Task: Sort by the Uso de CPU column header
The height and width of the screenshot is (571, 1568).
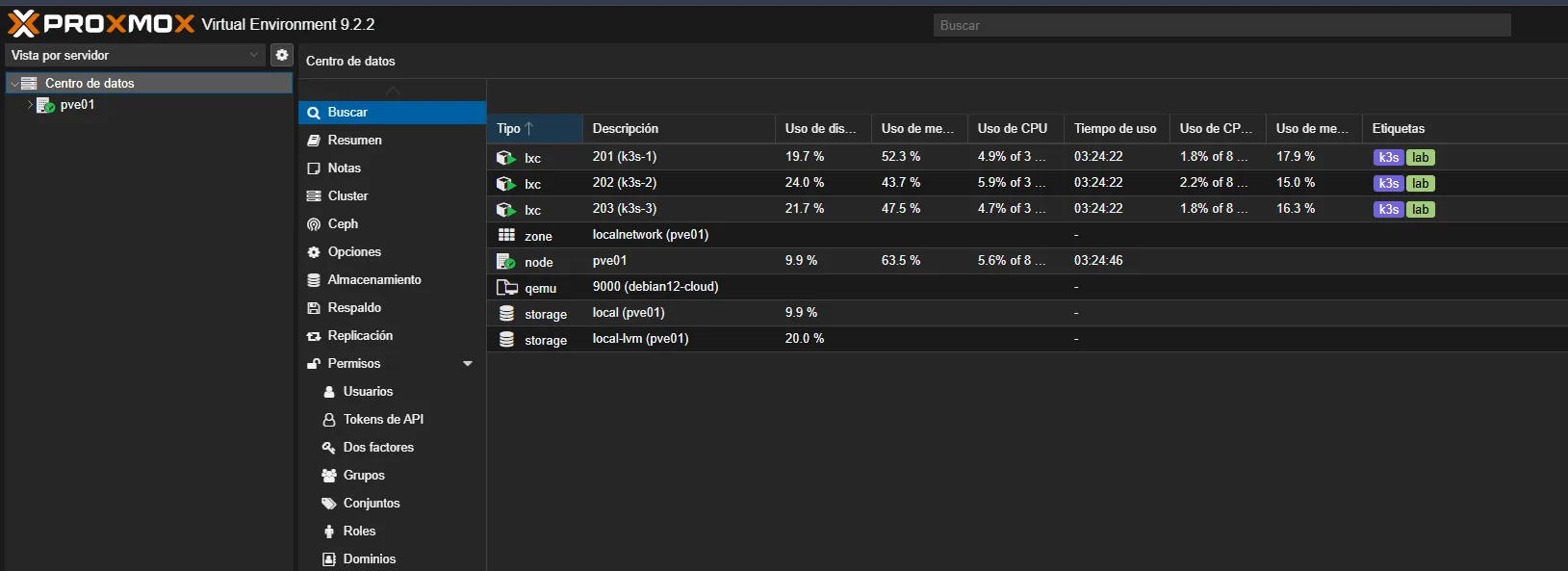Action: 1015,129
